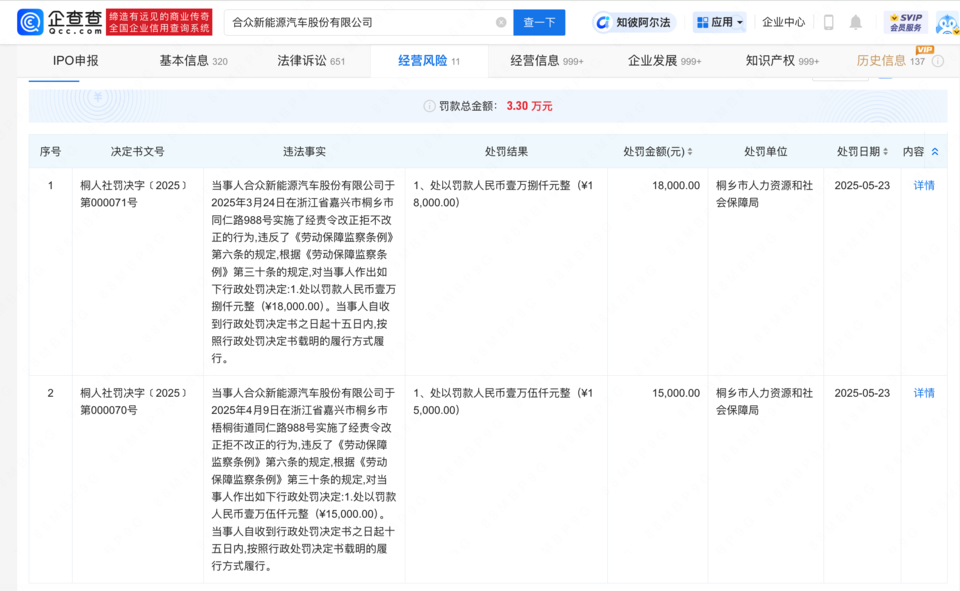
Task: Open the 应用 dropdown menu
Action: coord(719,23)
